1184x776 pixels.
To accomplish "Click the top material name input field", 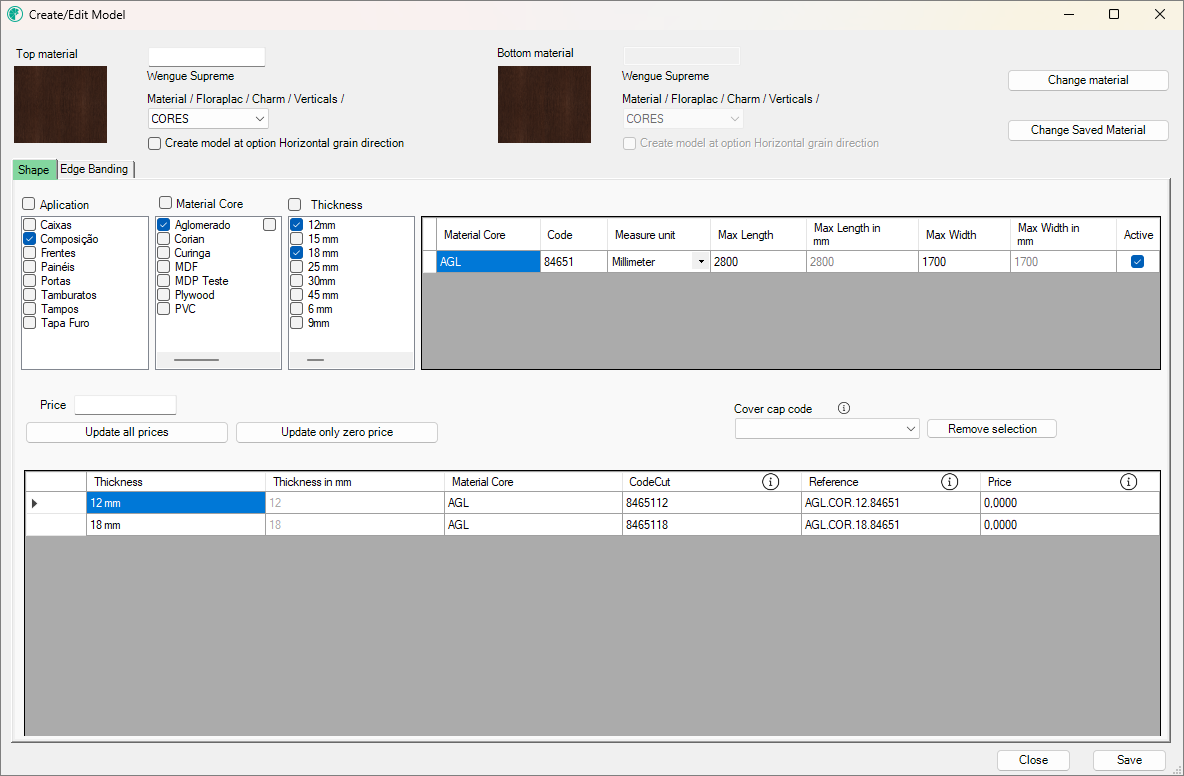I will point(207,57).
